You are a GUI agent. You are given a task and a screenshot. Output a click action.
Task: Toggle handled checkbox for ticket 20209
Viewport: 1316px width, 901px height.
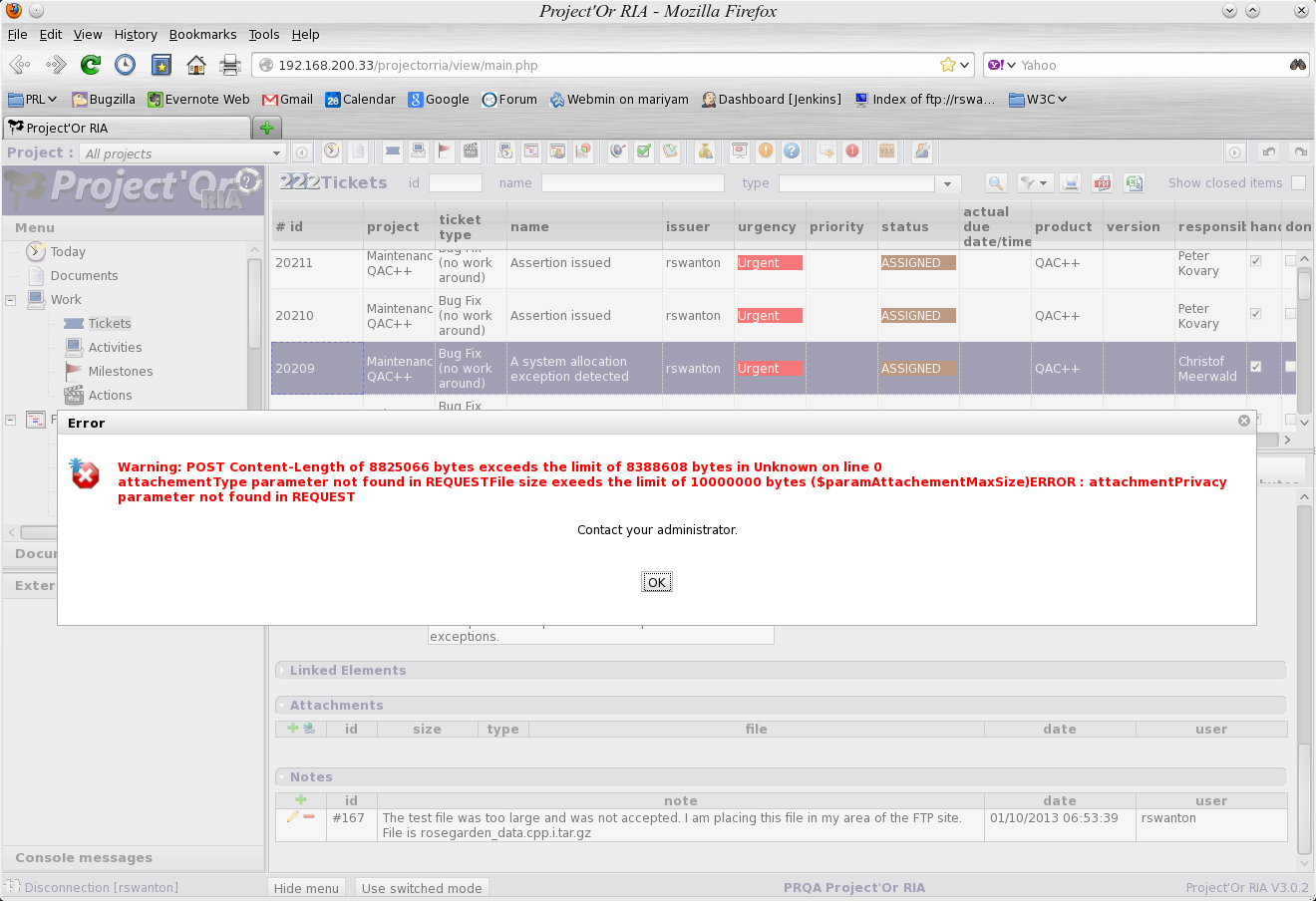click(x=1256, y=367)
